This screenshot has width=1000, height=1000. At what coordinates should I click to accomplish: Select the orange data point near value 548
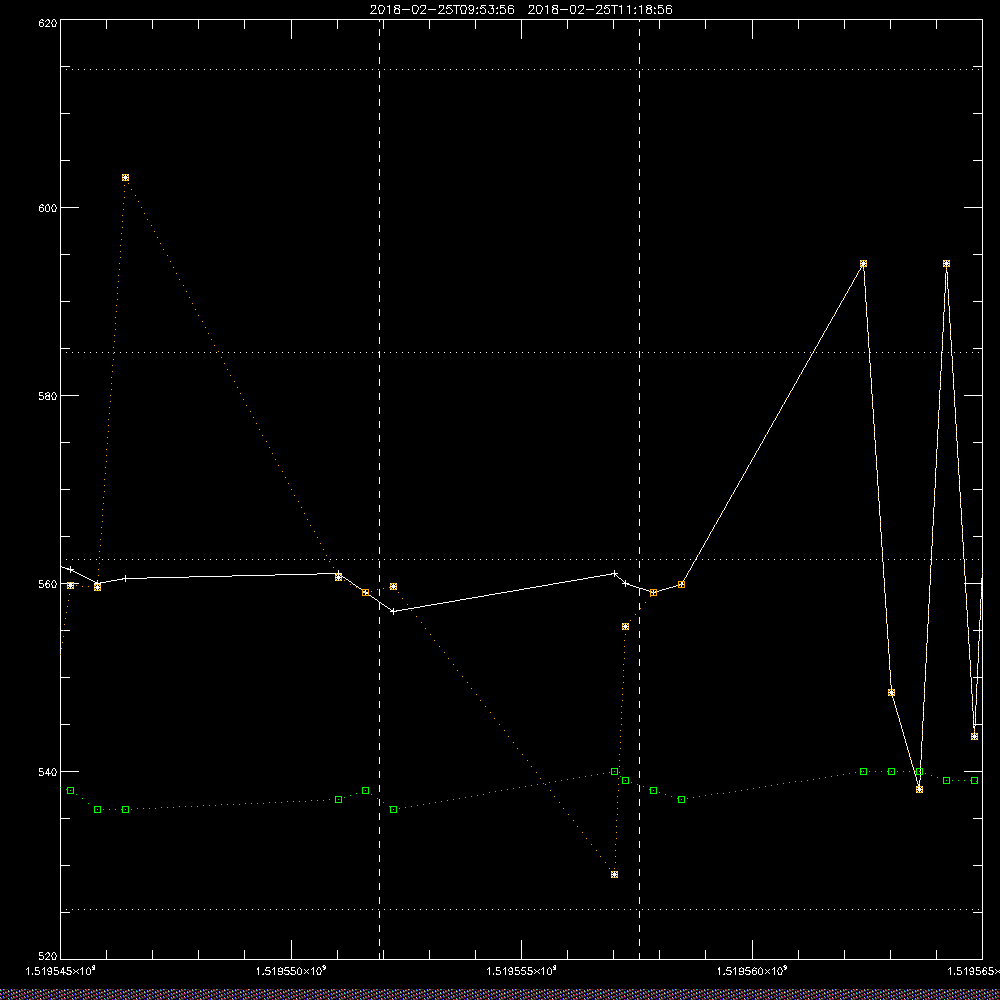pyautogui.click(x=892, y=693)
